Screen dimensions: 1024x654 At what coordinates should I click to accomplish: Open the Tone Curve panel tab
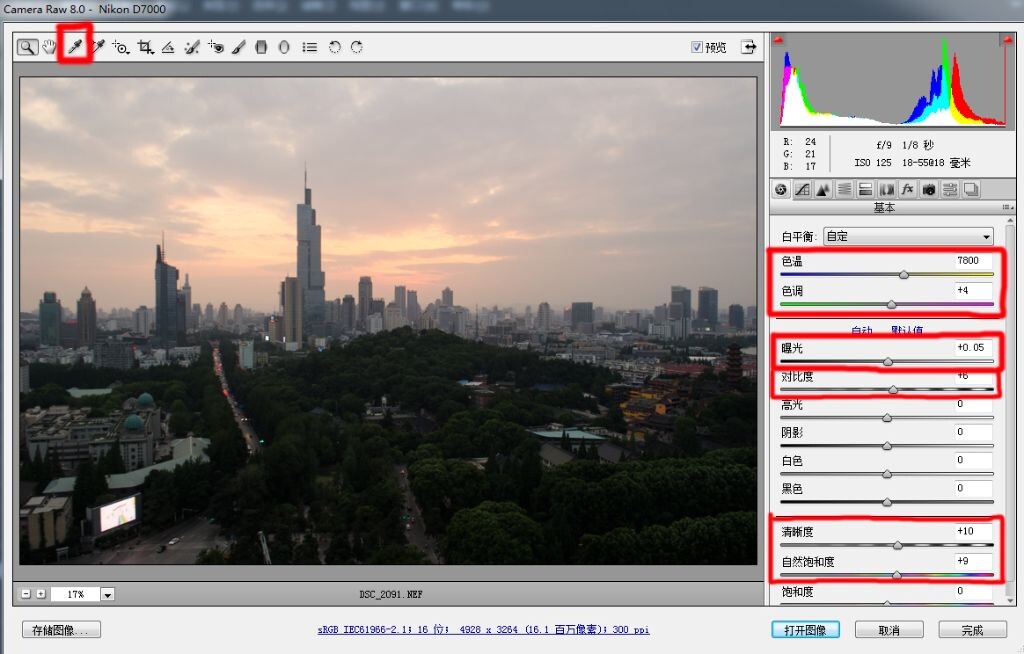click(x=802, y=190)
